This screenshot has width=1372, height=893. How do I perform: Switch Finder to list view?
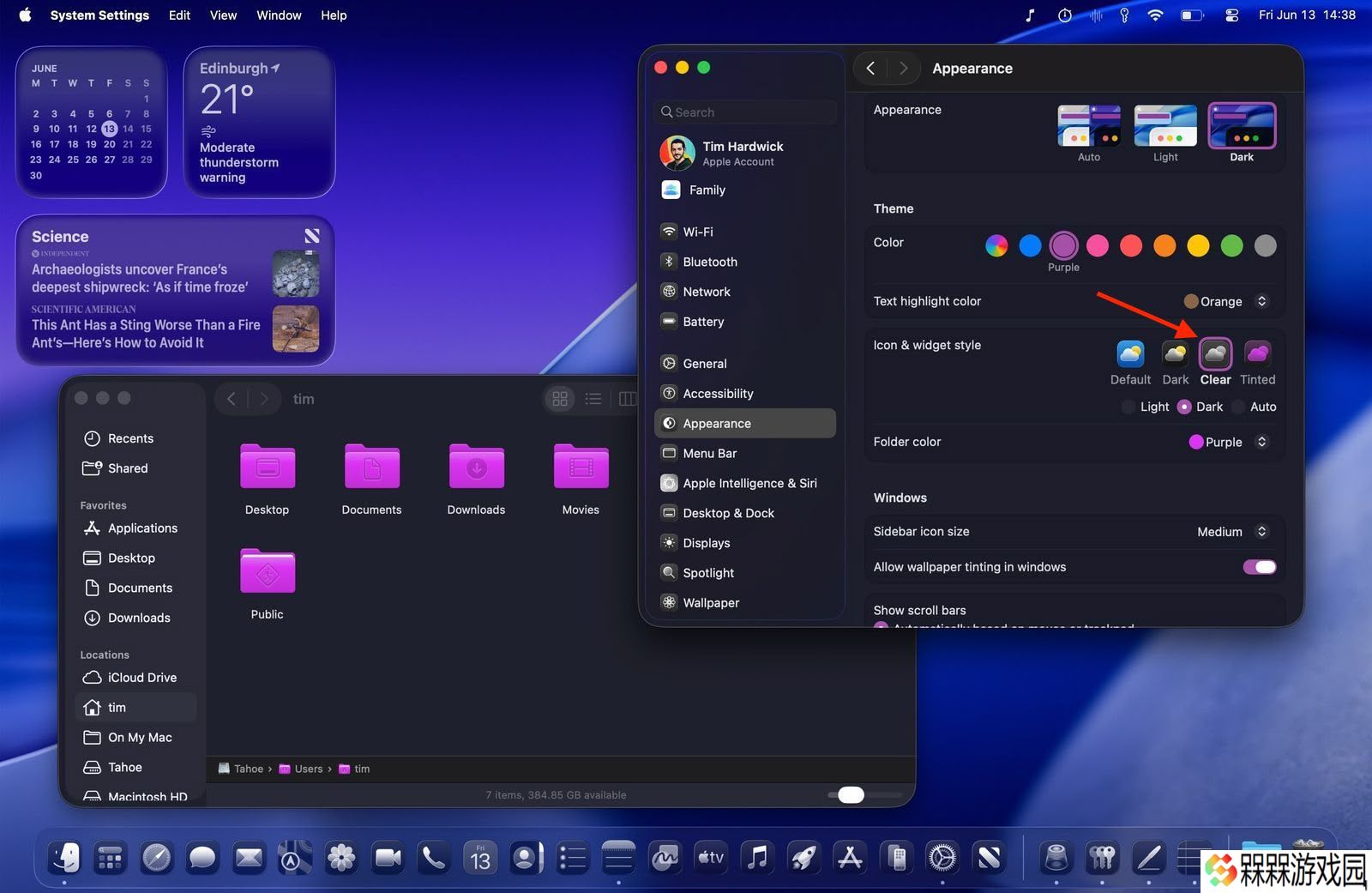[593, 399]
